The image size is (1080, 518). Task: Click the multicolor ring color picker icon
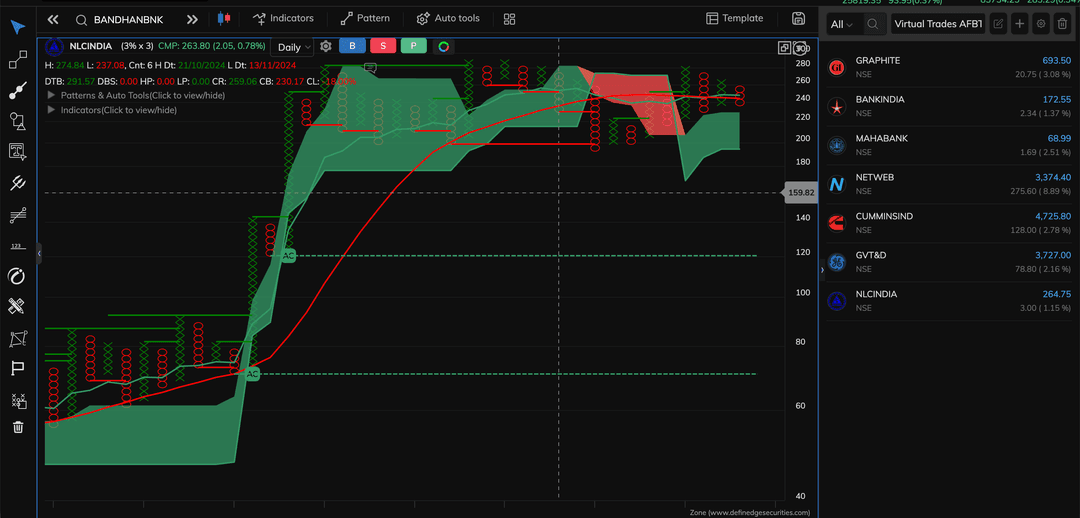coord(443,46)
